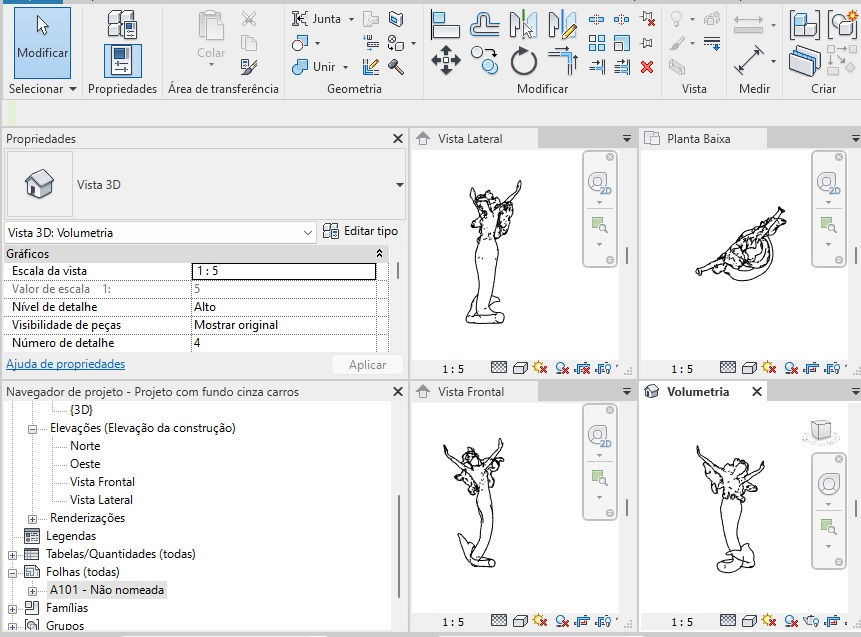Expand the Famílias tree node
861x637 pixels.
(x=12, y=609)
